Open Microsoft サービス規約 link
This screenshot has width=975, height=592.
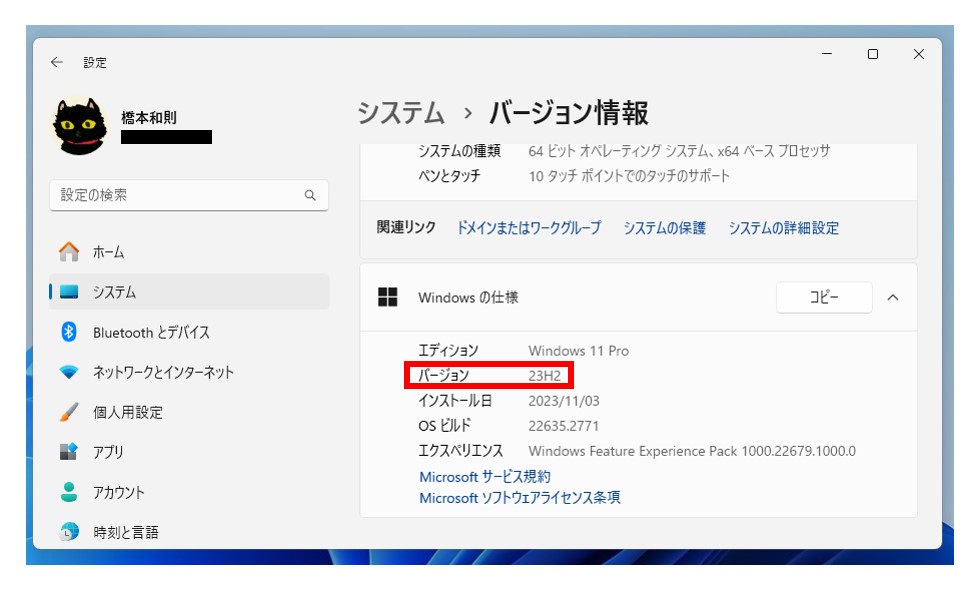485,477
